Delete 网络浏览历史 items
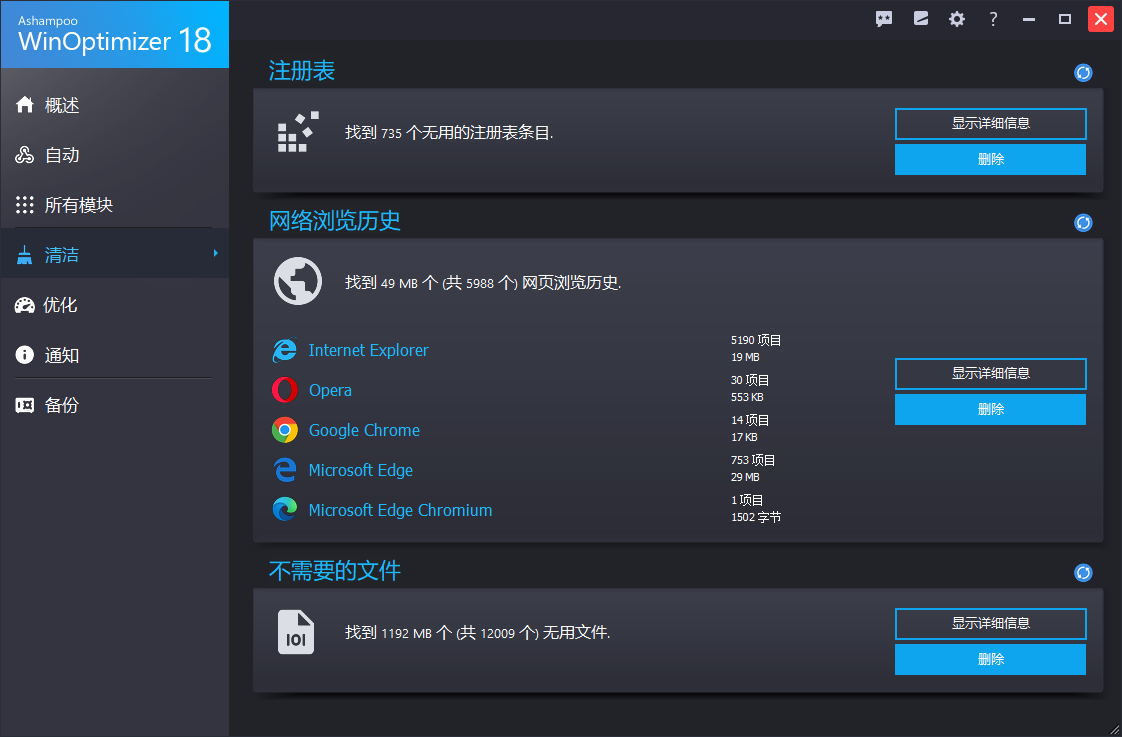The width and height of the screenshot is (1122, 737). coord(990,409)
